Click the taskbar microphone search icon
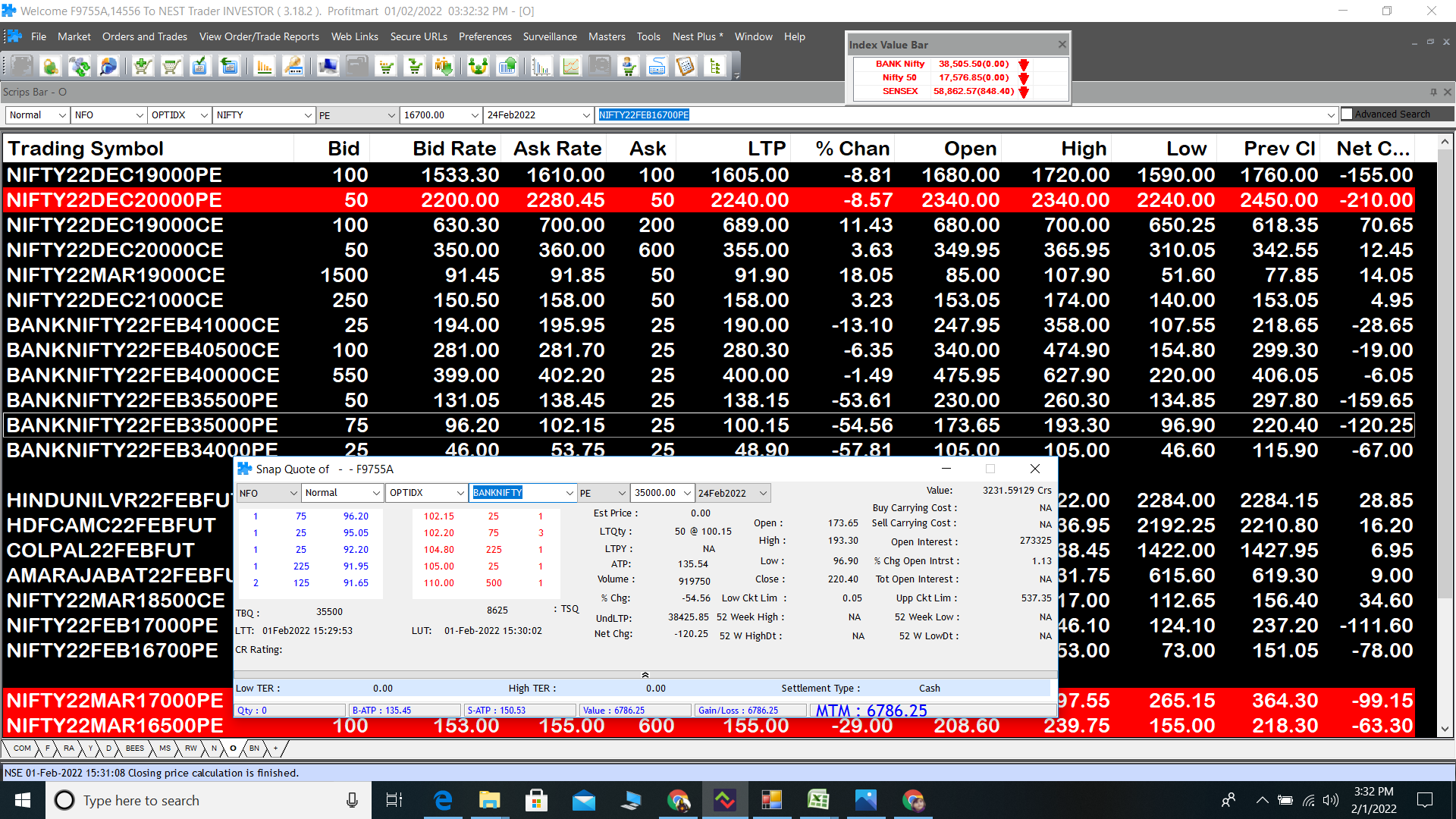This screenshot has width=1456, height=819. pos(352,800)
